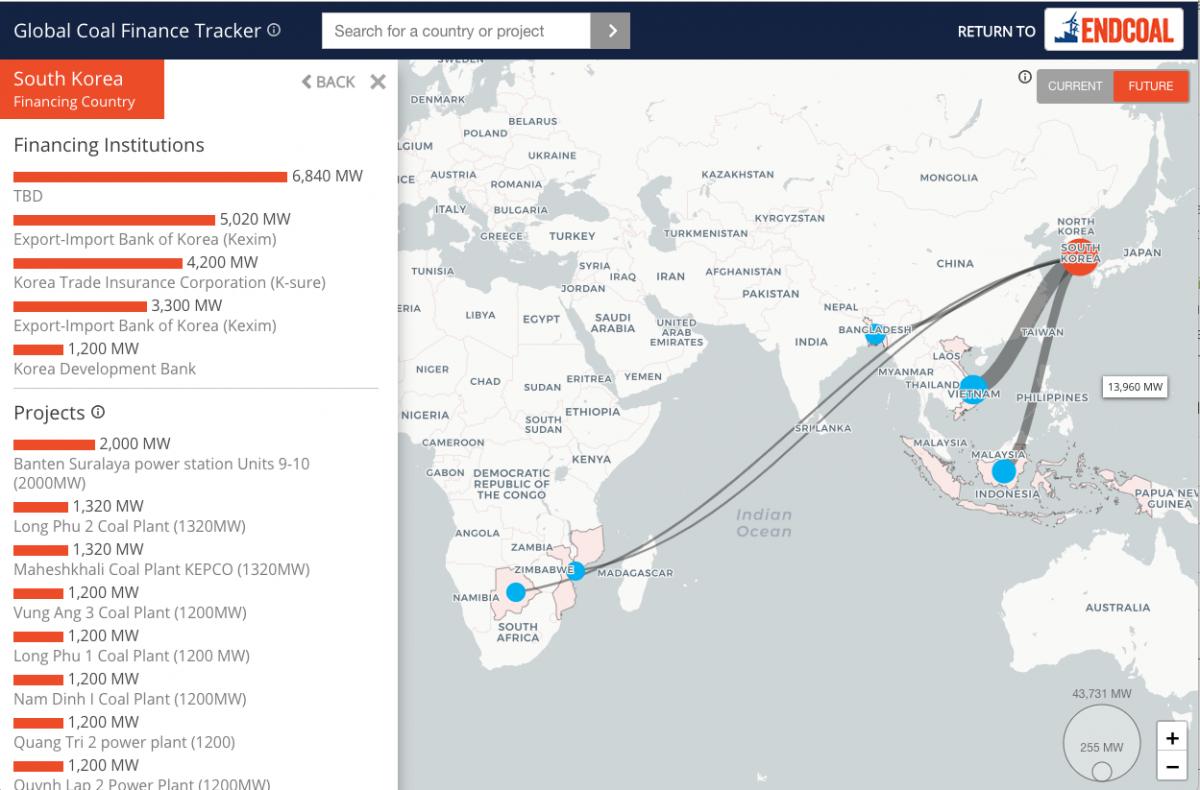Click the Egypt label on the map

[541, 319]
